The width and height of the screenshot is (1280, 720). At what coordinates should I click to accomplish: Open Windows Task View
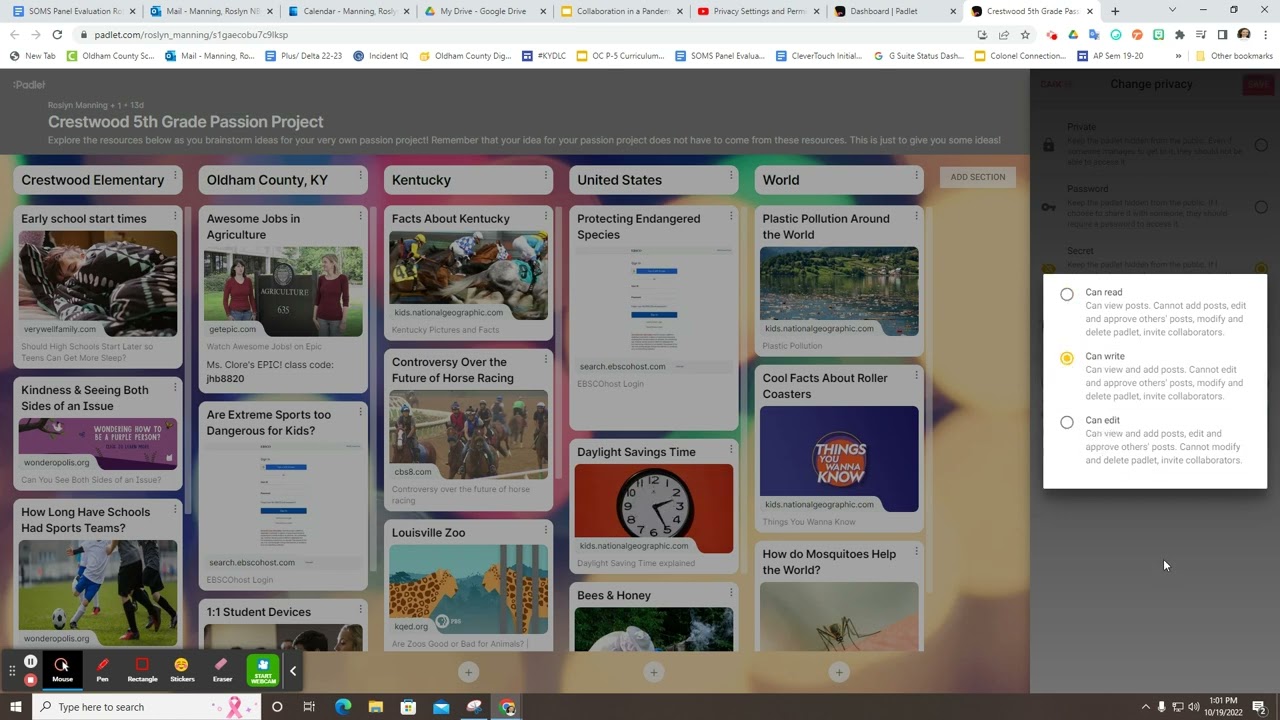pyautogui.click(x=309, y=707)
